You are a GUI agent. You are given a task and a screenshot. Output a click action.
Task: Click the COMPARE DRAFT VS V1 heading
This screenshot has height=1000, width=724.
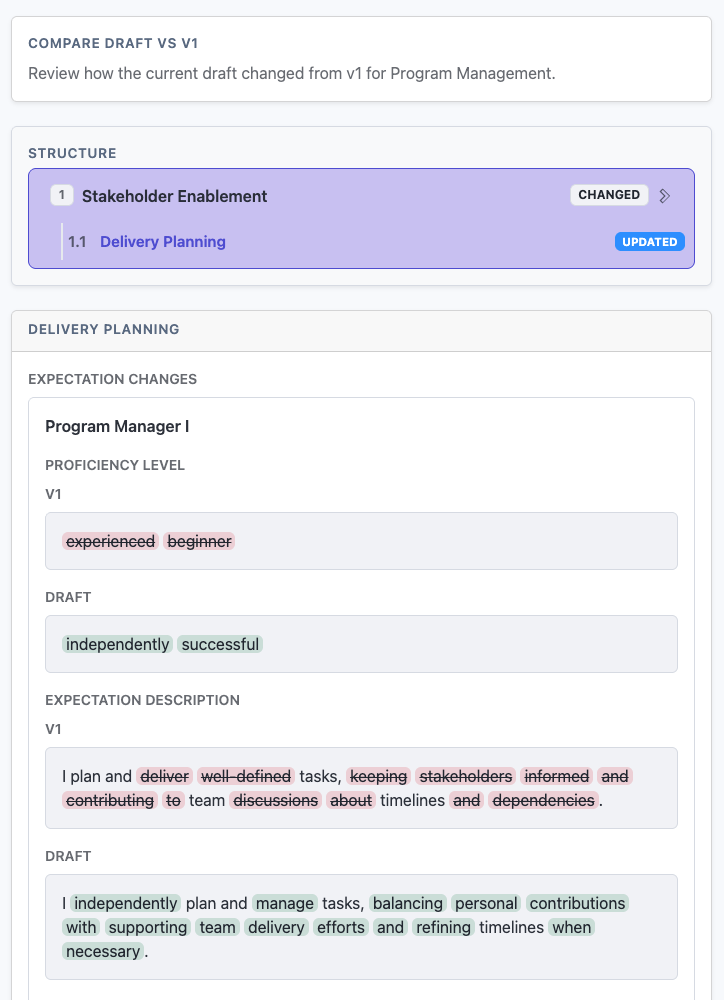click(x=112, y=43)
